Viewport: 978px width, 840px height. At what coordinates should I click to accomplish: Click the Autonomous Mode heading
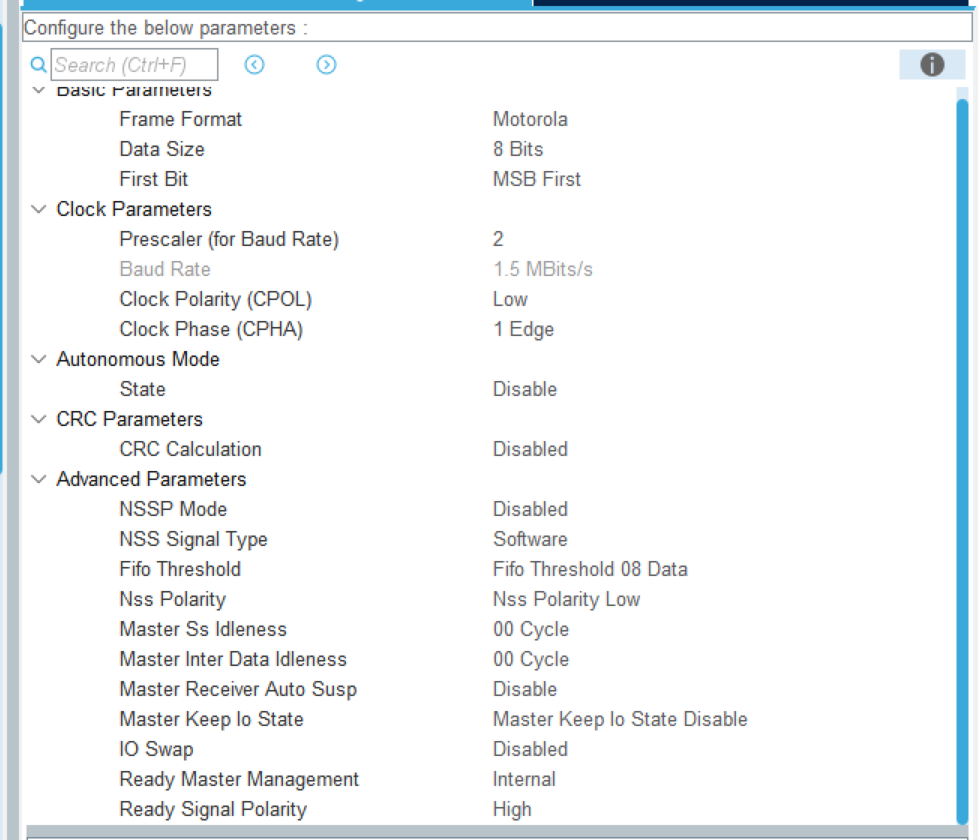tap(138, 359)
